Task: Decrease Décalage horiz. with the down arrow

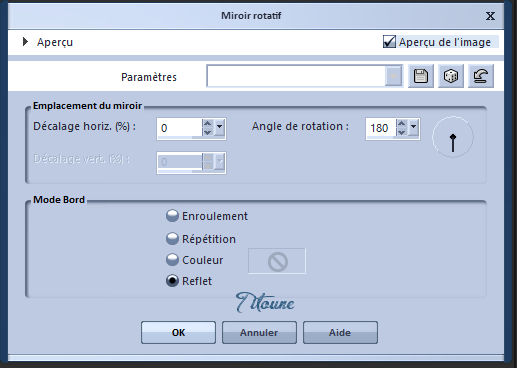Action: coord(208,132)
